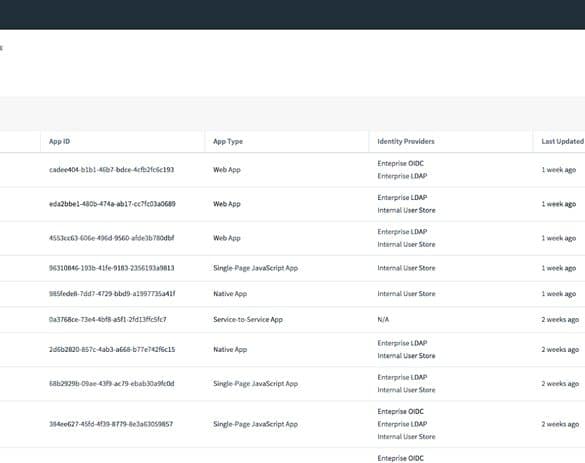Screen dimensions: 585x463
Task: Click Internal User Store in 985fede8 row
Action: [x=406, y=294]
